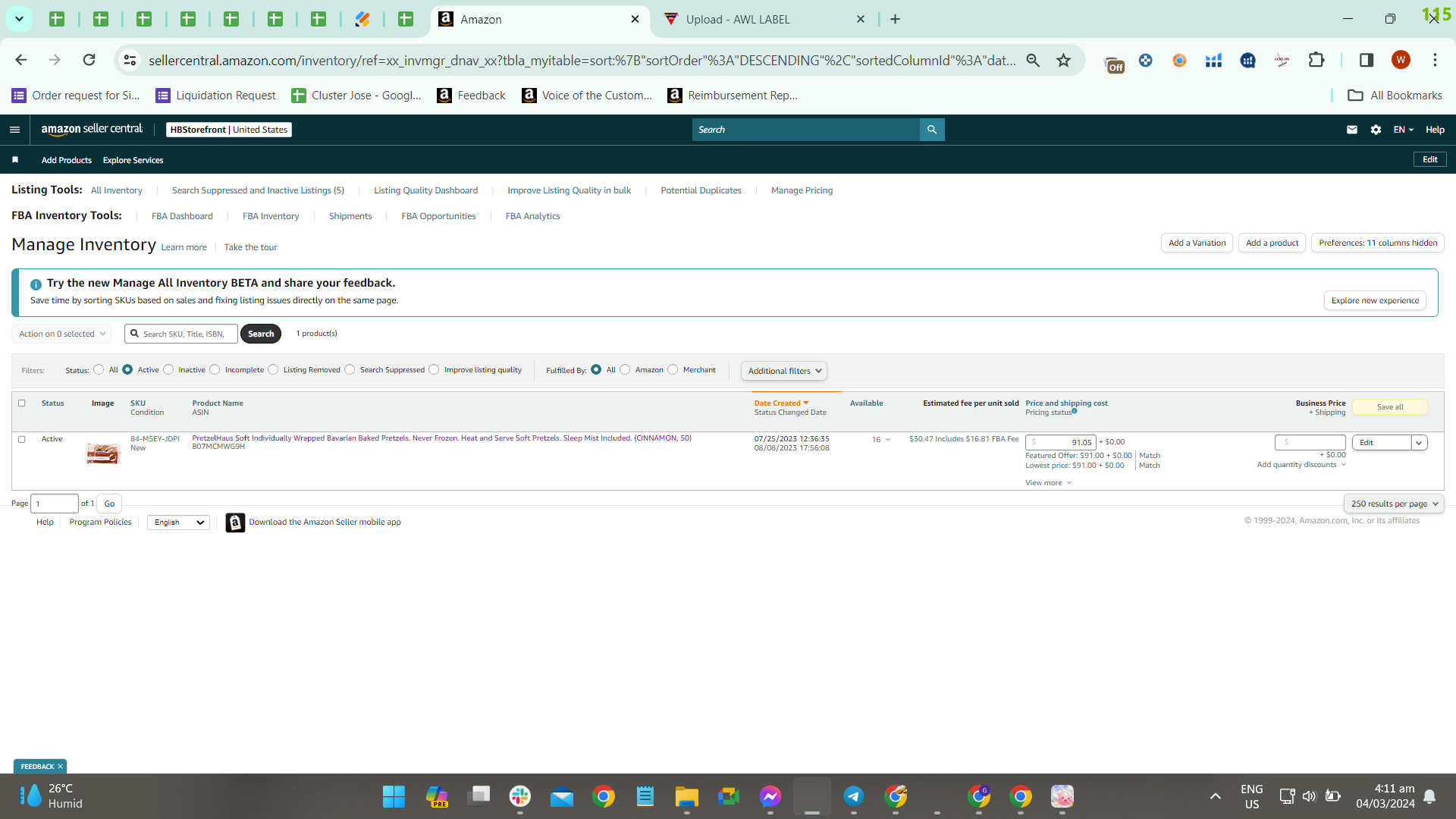The image size is (1456, 819).
Task: Click the Add a Variation button
Action: point(1197,243)
